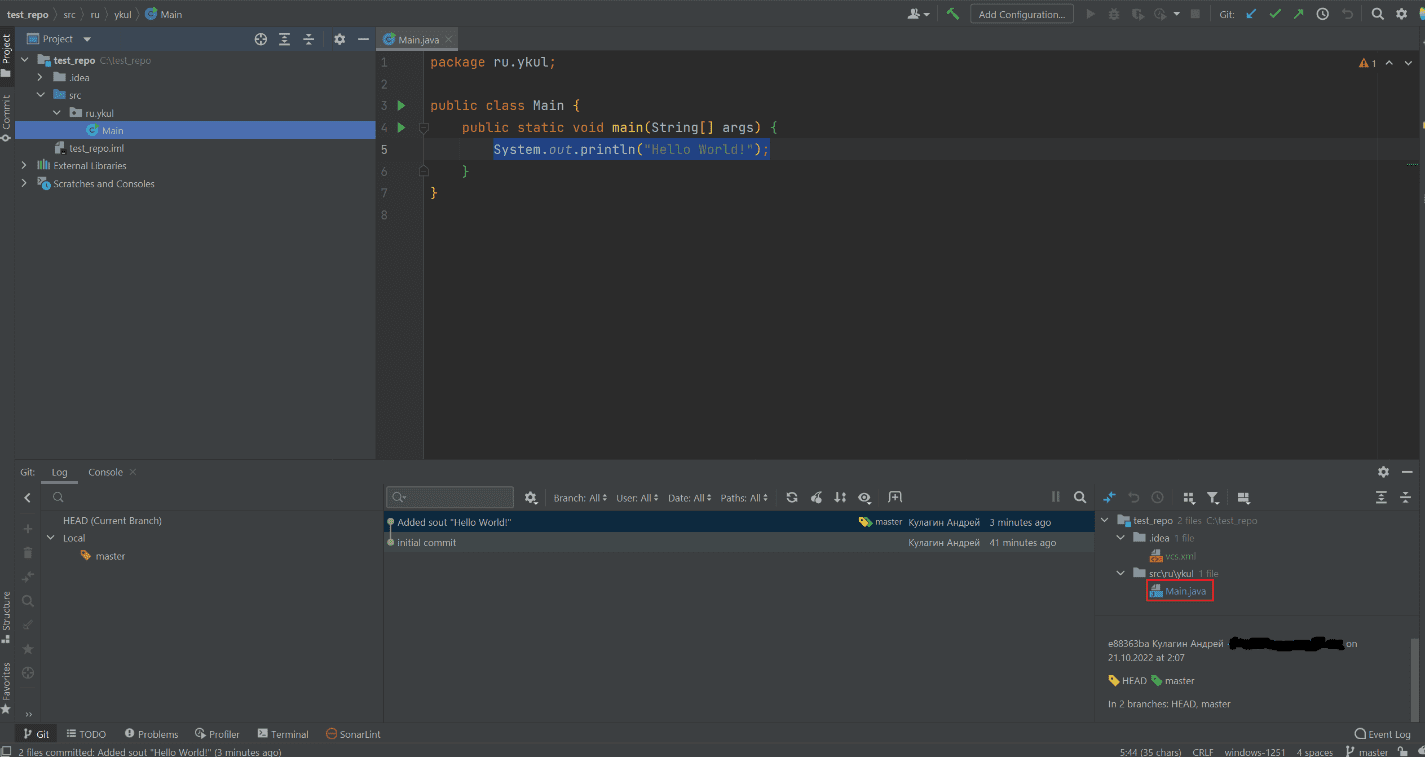1425x757 pixels.
Task: Collapse the ru.ykul package
Action: coord(57,113)
